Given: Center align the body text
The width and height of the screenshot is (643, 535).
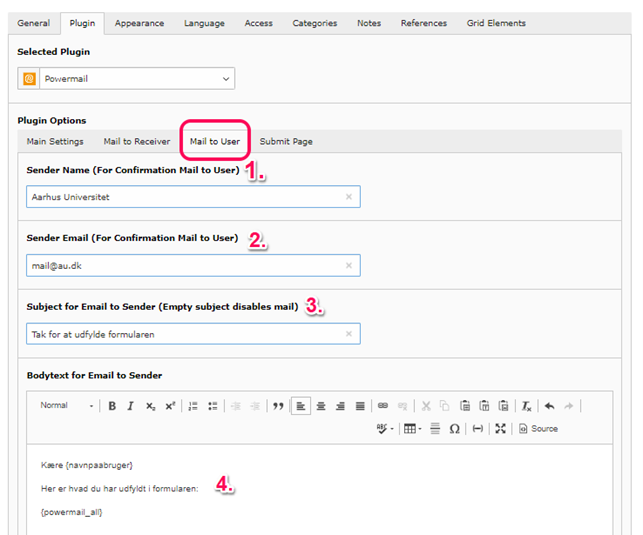Looking at the screenshot, I should click(321, 406).
